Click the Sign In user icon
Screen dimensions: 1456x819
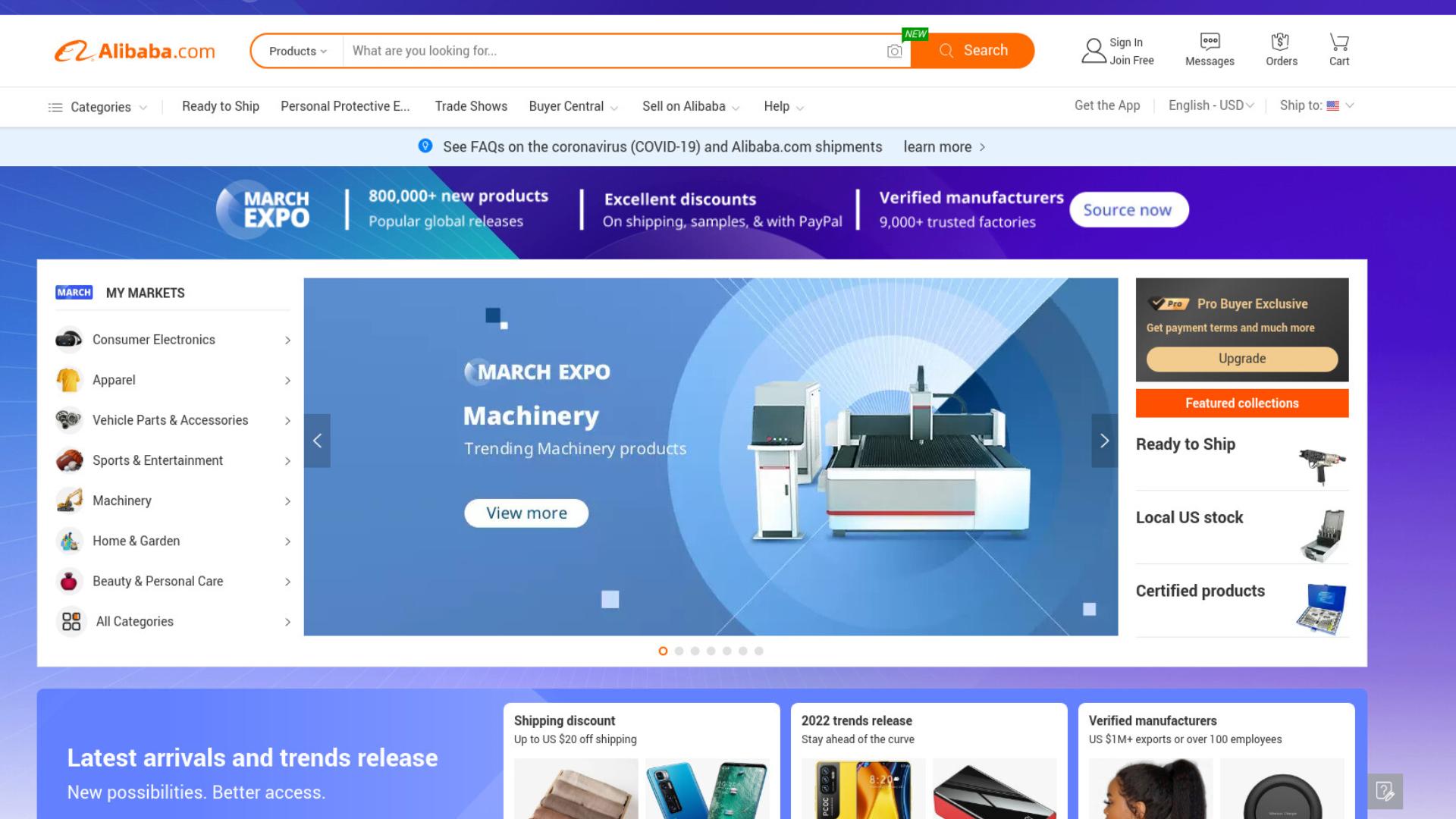click(1094, 51)
